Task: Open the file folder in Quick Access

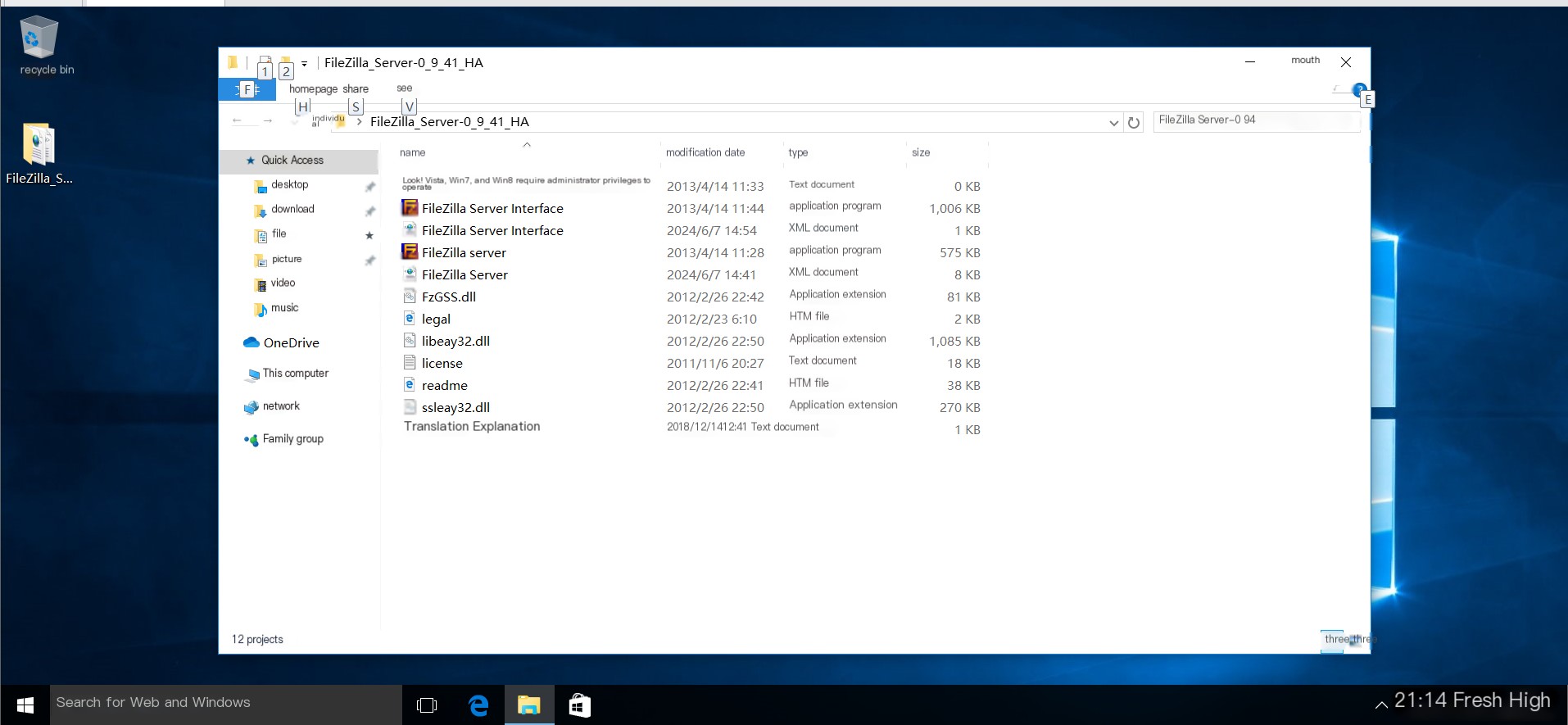Action: (x=279, y=234)
